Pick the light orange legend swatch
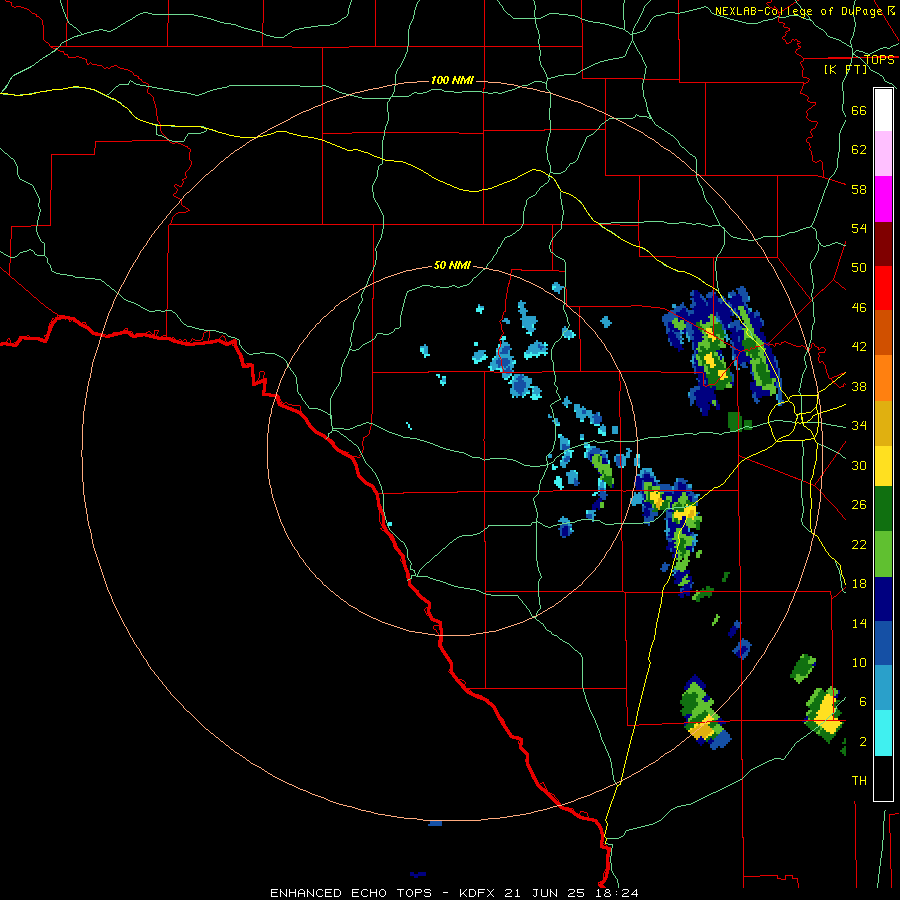 [x=883, y=378]
